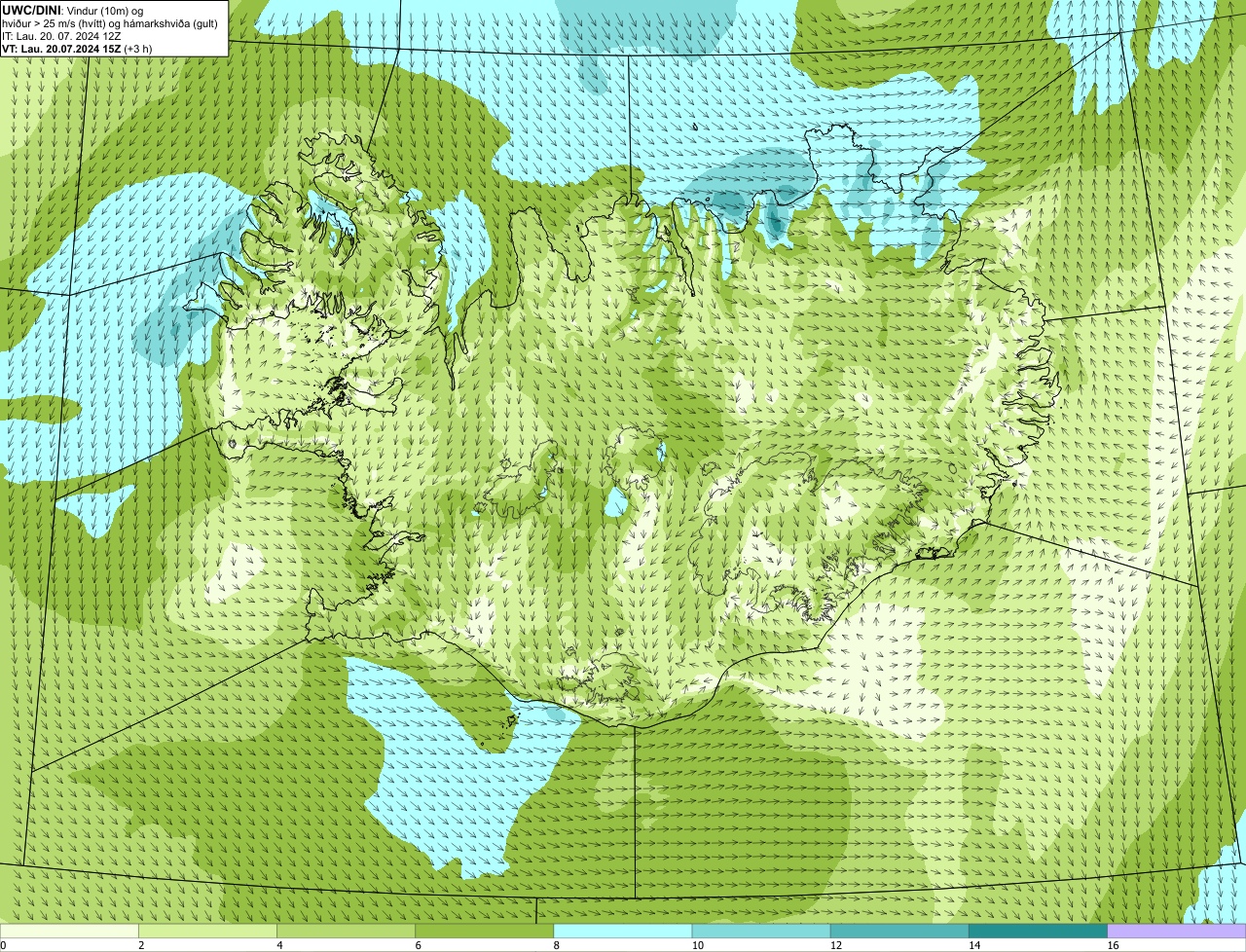Click the legend value "8"
1246x952 pixels.
556,945
